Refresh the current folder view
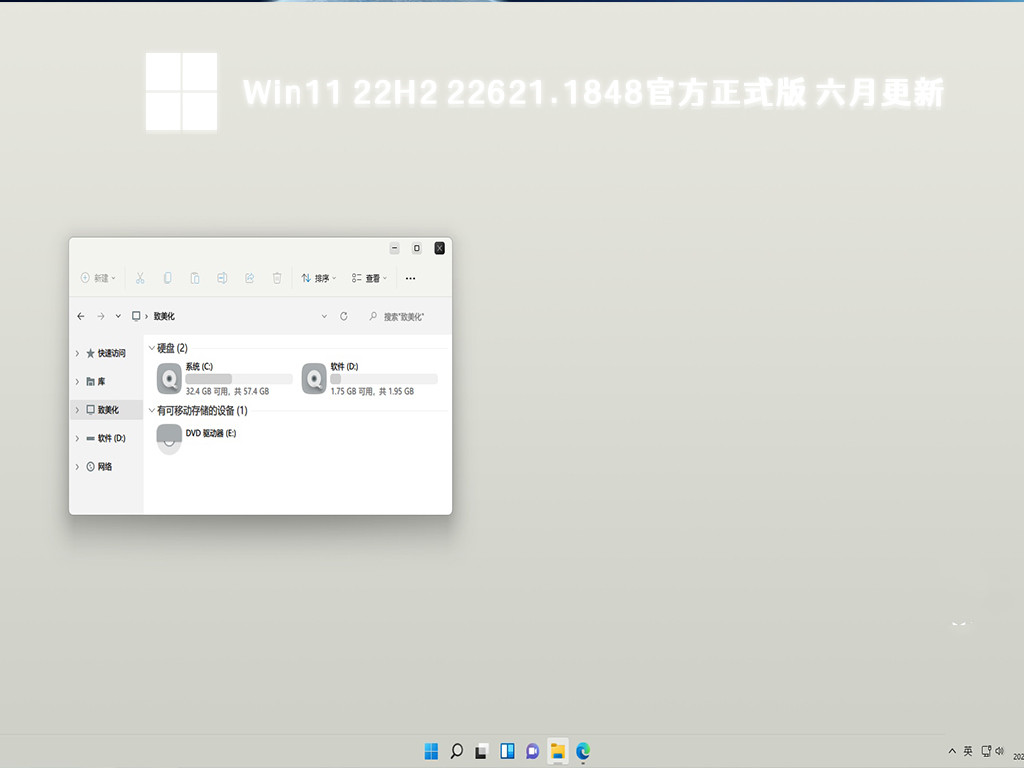The width and height of the screenshot is (1024, 768). click(344, 316)
